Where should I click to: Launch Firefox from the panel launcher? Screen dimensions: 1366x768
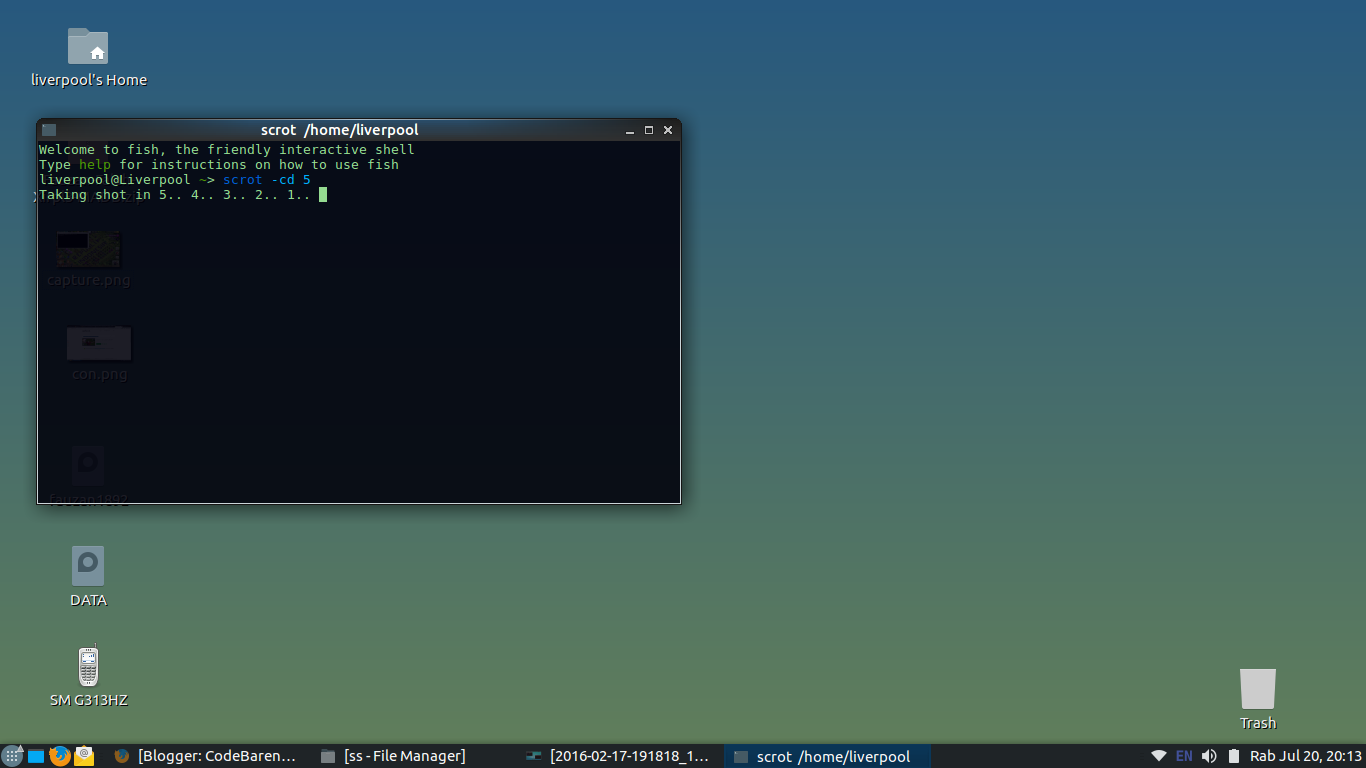tap(60, 756)
